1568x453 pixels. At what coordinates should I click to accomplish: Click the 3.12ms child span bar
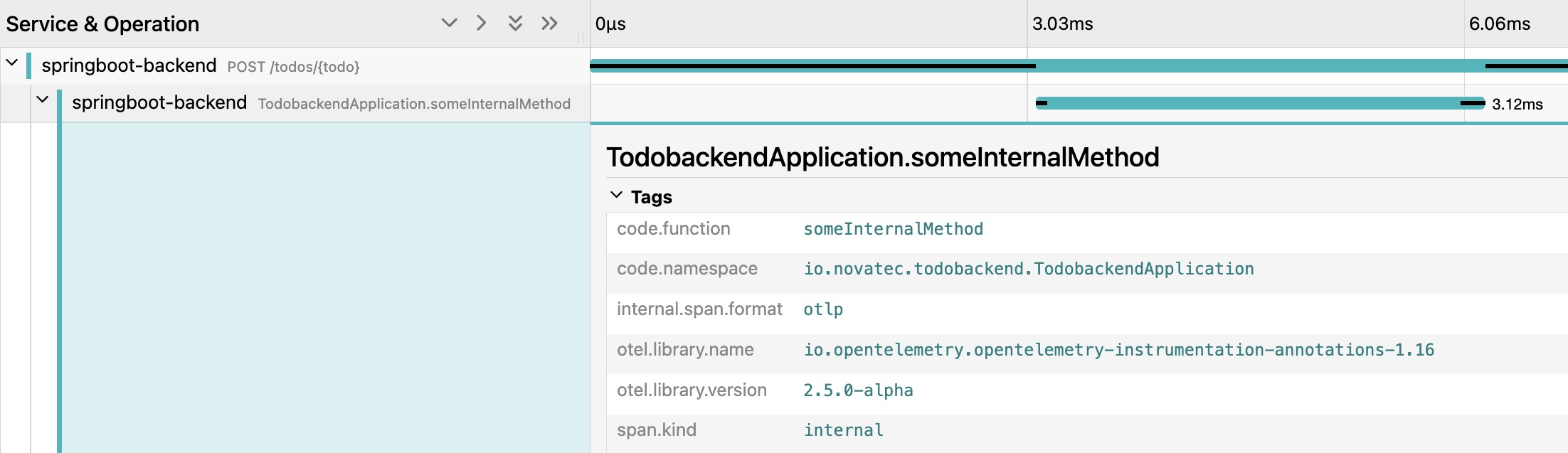coord(1260,103)
